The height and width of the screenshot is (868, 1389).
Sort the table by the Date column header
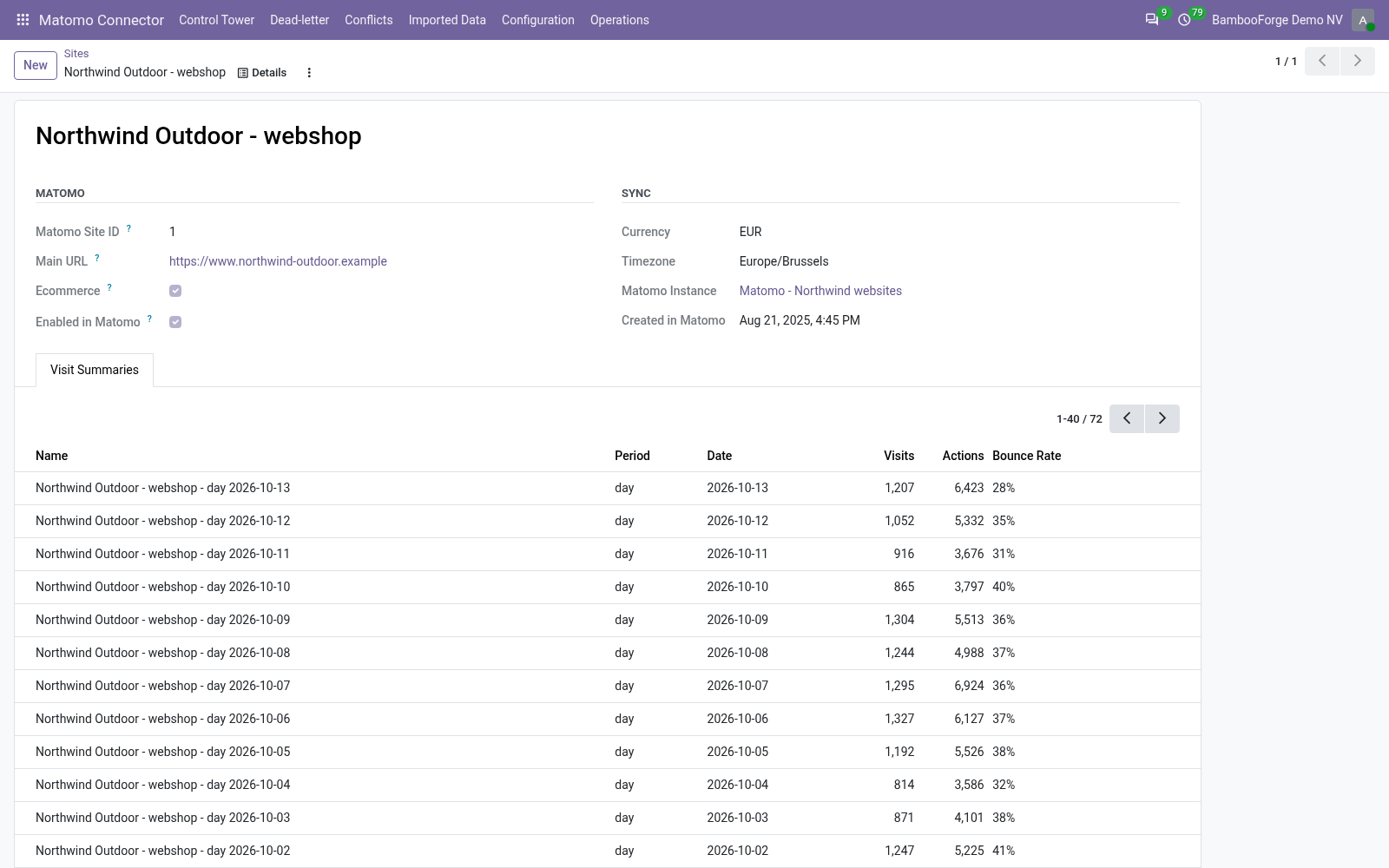pos(720,456)
